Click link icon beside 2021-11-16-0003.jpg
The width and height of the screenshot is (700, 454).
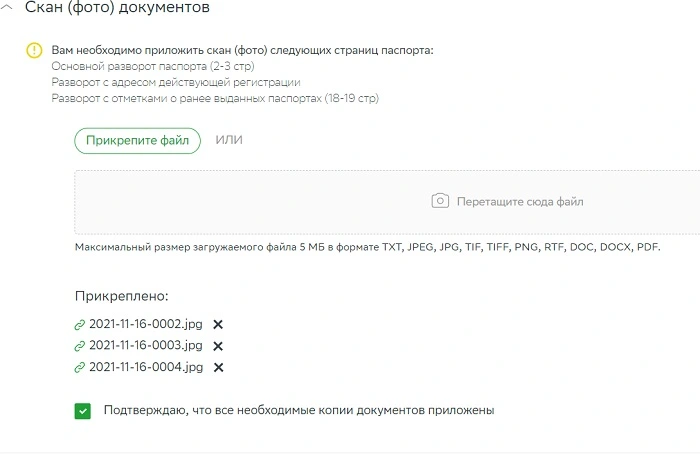(x=79, y=346)
